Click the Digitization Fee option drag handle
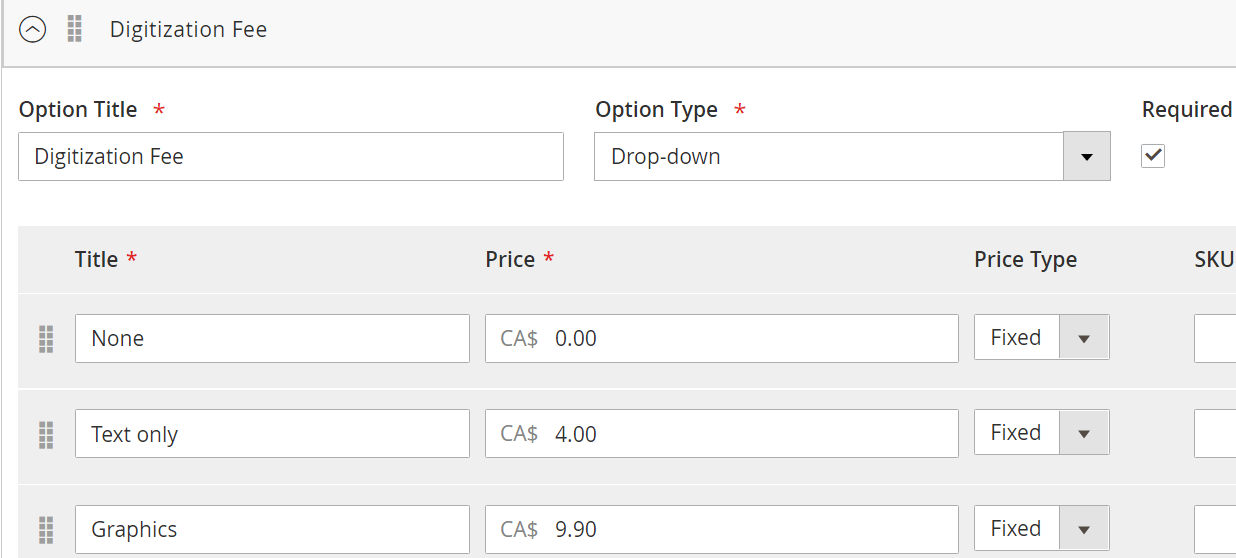 point(75,30)
